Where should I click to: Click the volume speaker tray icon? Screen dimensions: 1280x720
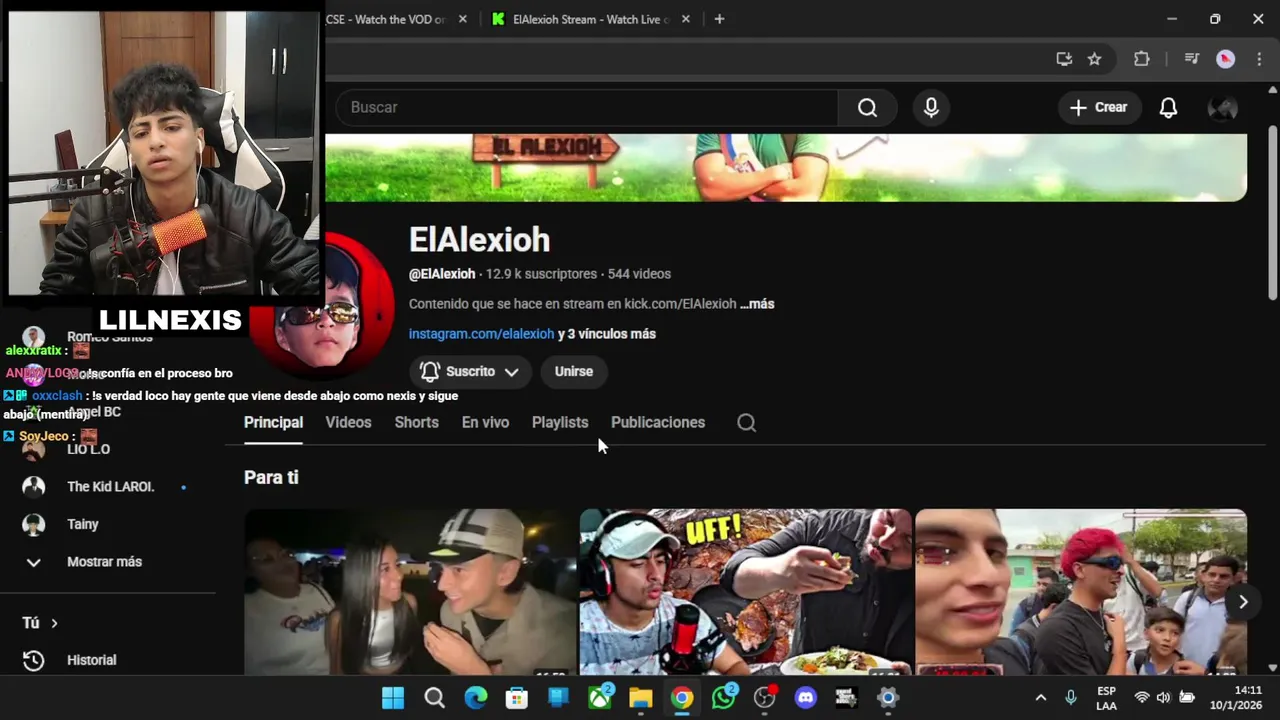1163,698
